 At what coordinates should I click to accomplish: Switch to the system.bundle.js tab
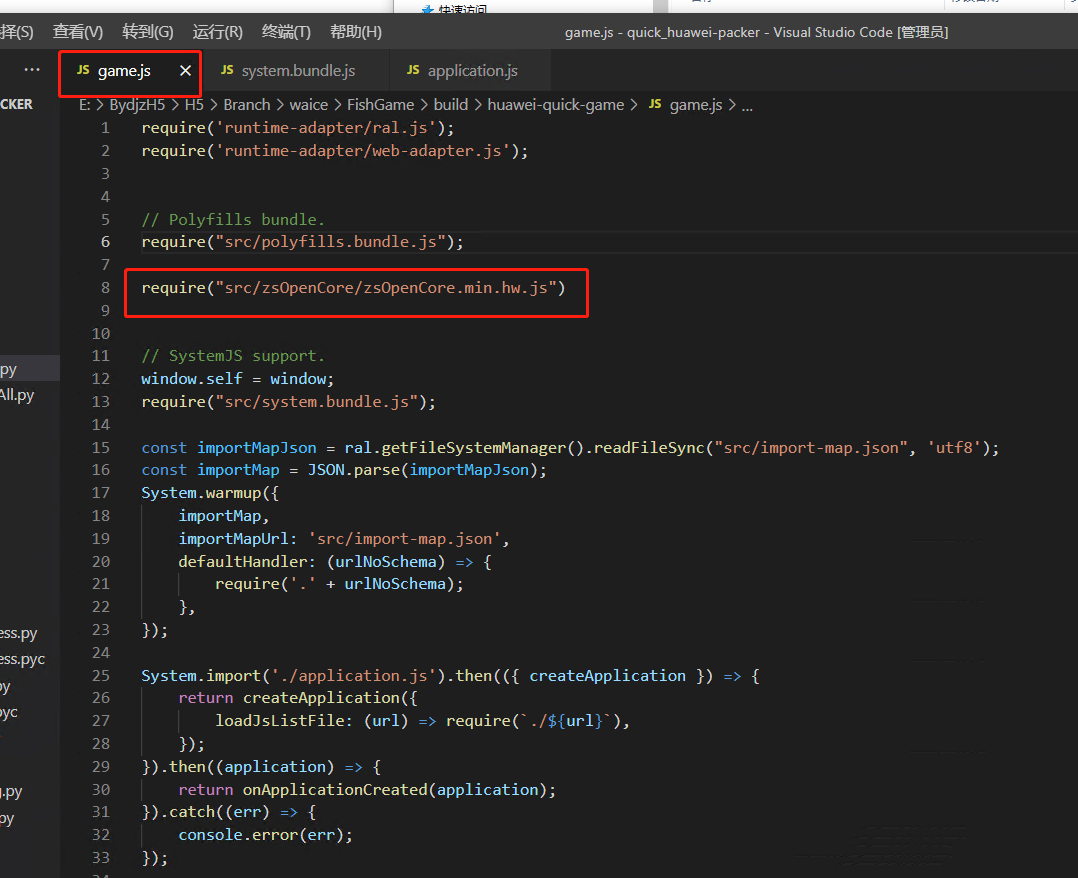coord(297,71)
